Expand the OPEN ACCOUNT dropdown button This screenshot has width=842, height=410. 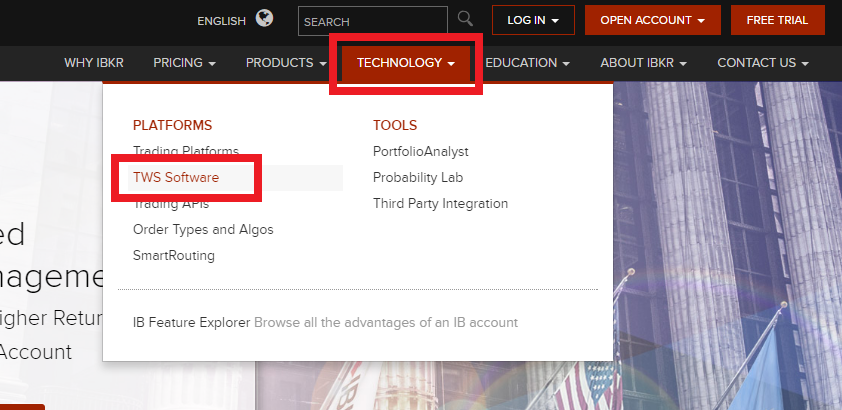tap(652, 20)
